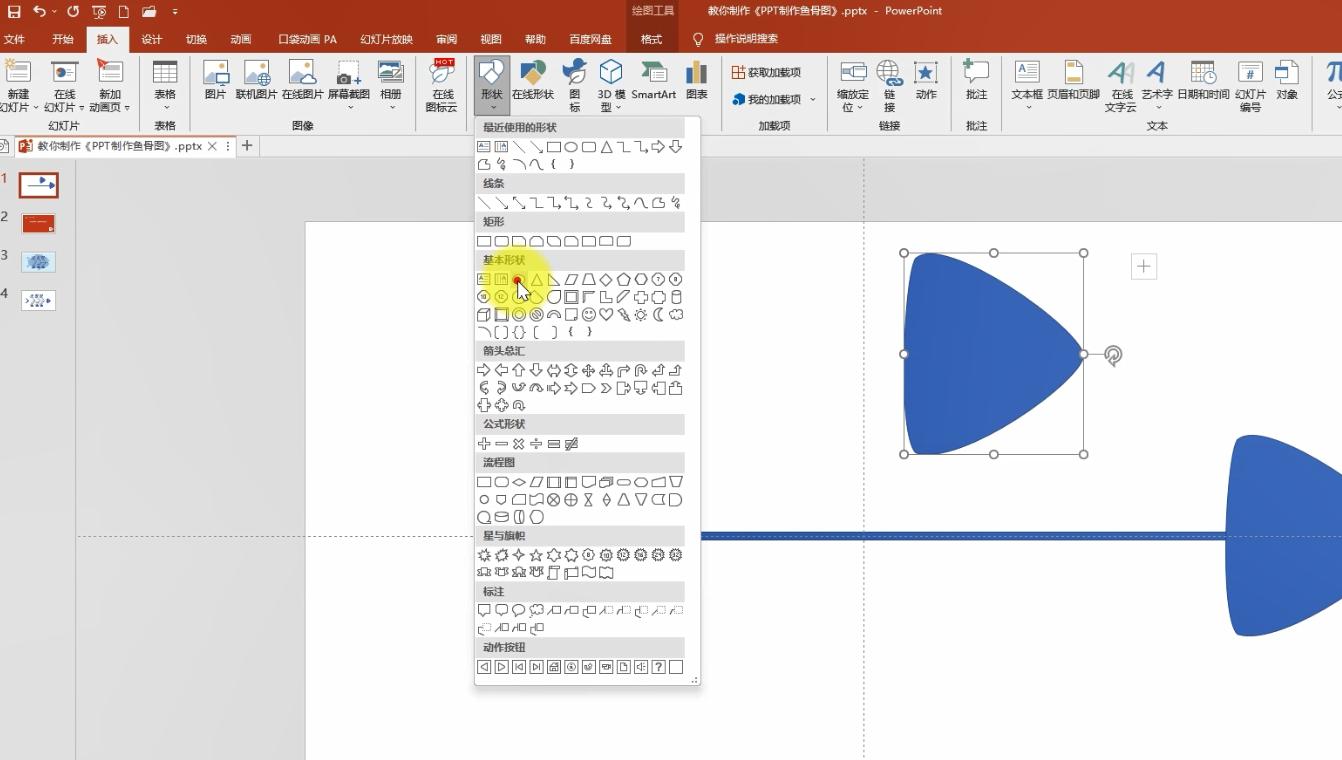Open 在线图标云 icon cloud
Viewport: 1342px width, 760px height.
[x=441, y=86]
